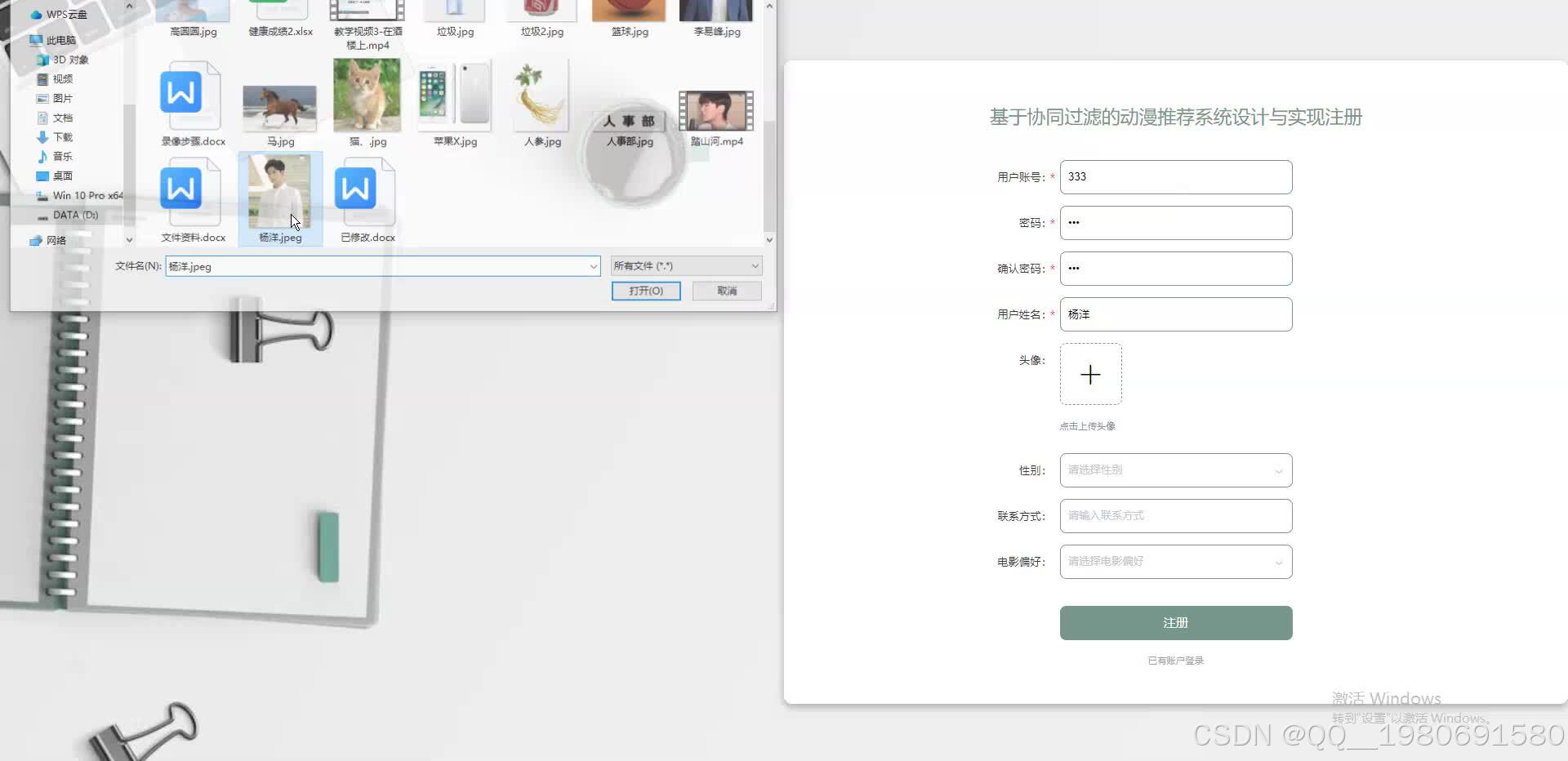The image size is (1568, 761).
Task: Open the 音乐 (Music) folder
Action: (61, 156)
